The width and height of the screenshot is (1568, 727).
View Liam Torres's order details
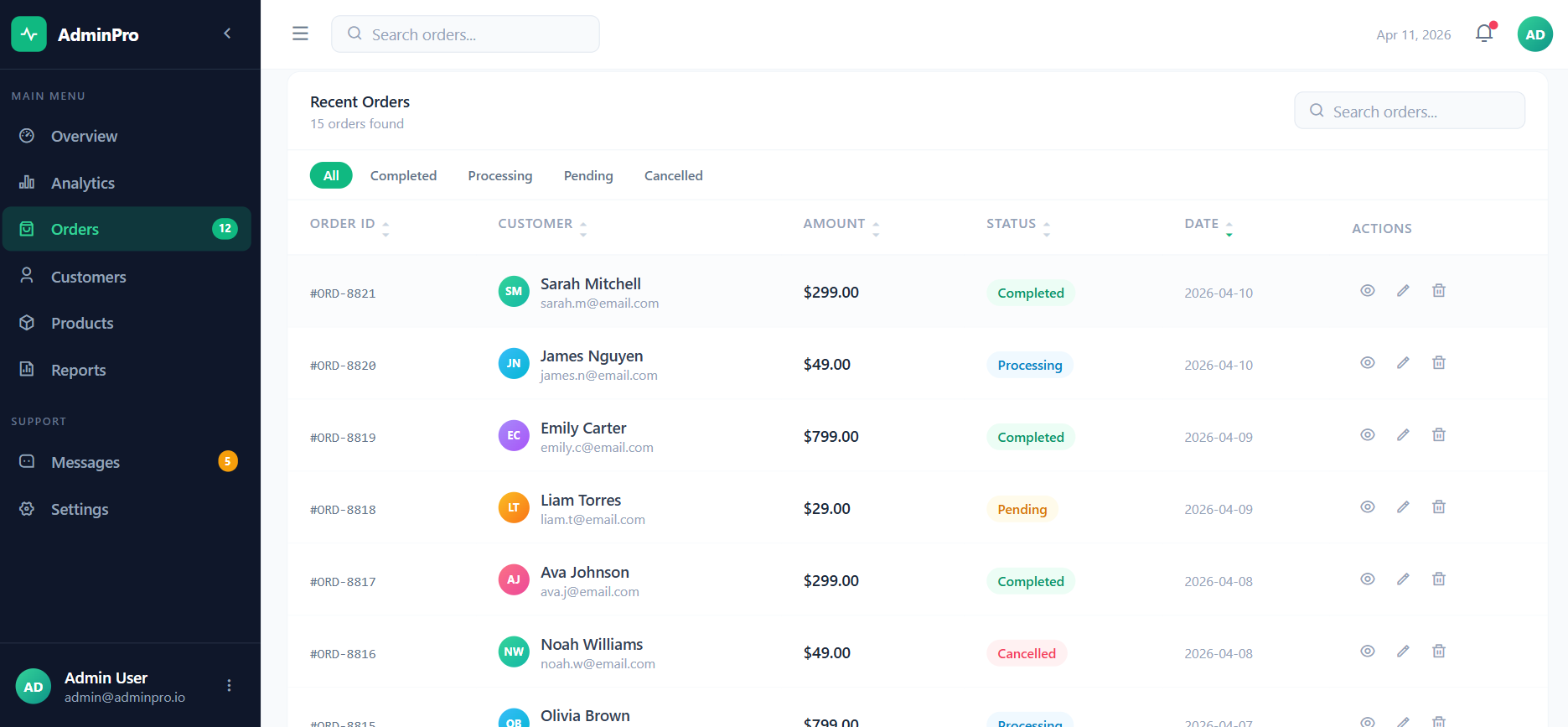1368,507
